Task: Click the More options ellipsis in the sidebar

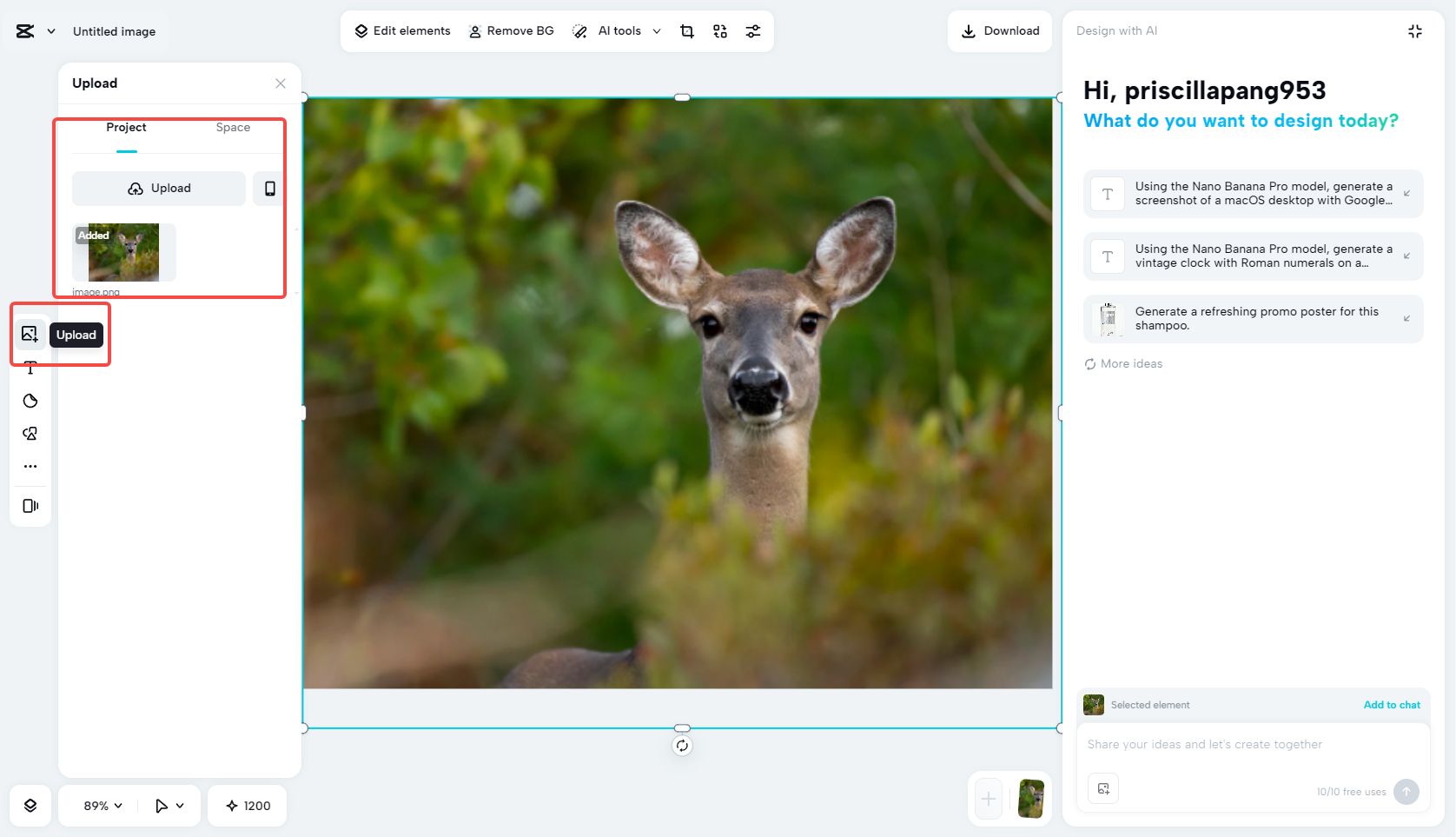Action: [30, 466]
